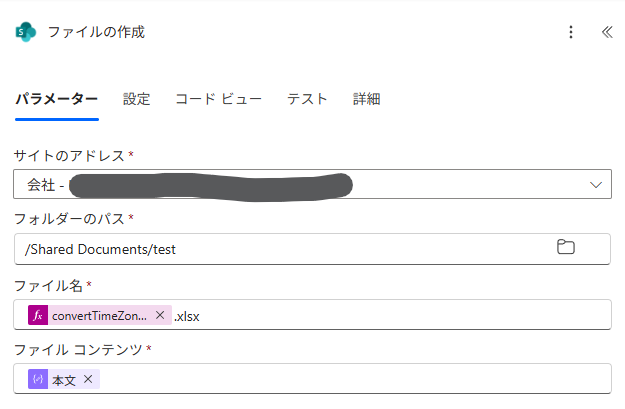Click the SharePoint connector icon

point(25,32)
